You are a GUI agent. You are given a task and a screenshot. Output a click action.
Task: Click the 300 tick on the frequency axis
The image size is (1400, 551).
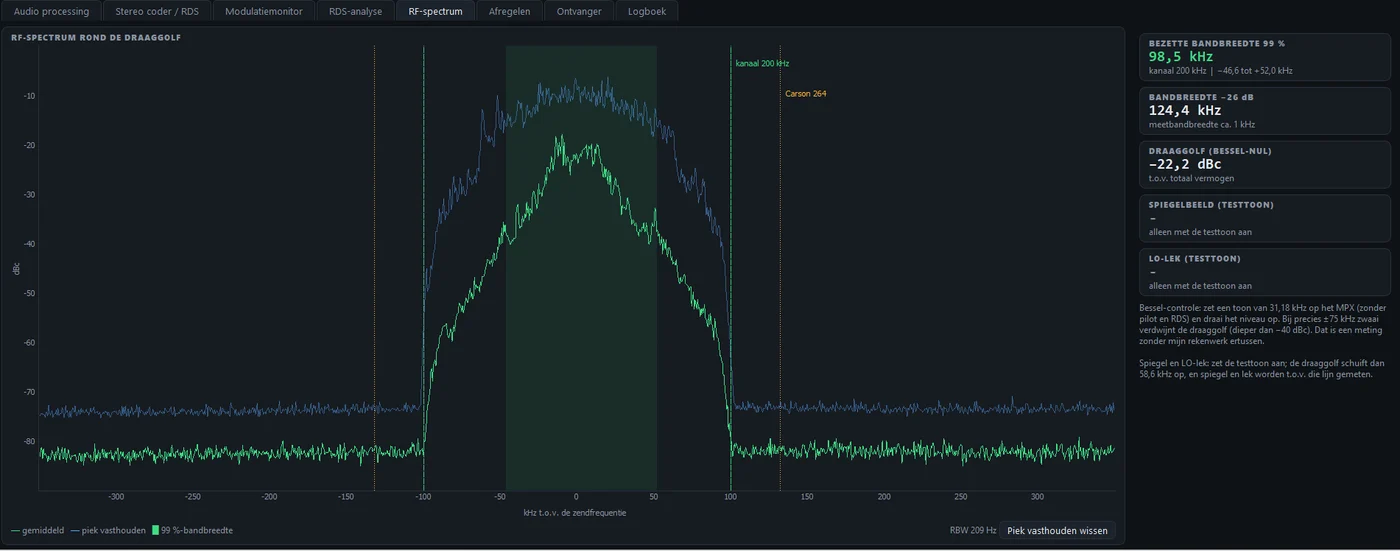pos(1037,497)
